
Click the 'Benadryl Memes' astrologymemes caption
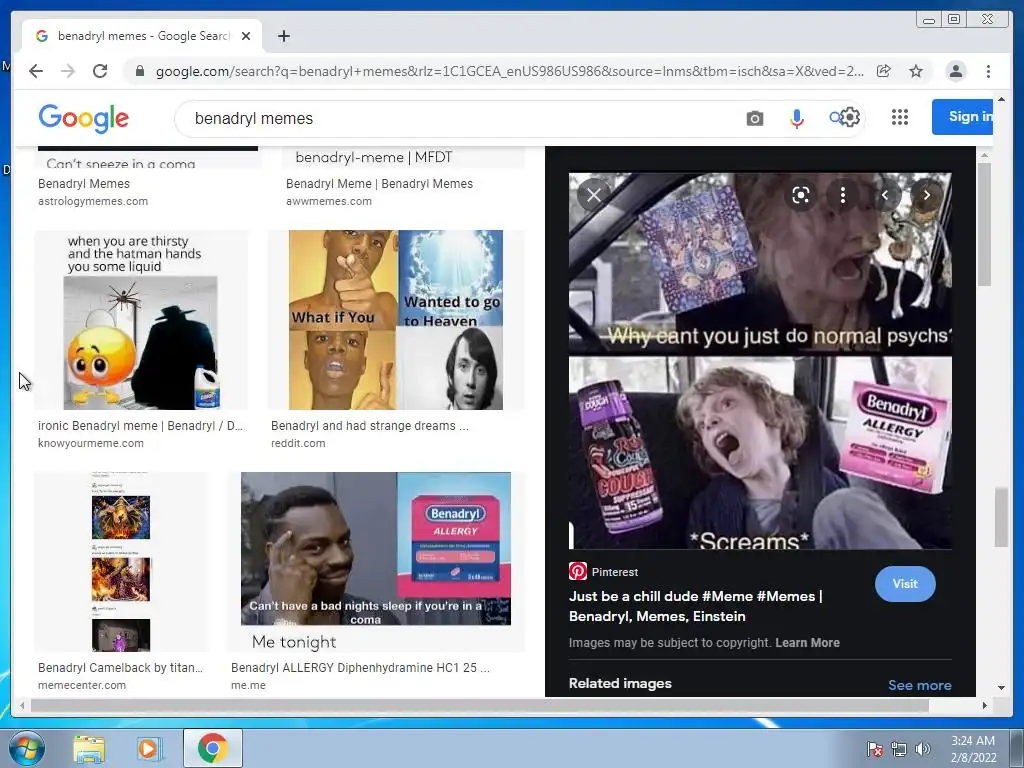point(84,184)
